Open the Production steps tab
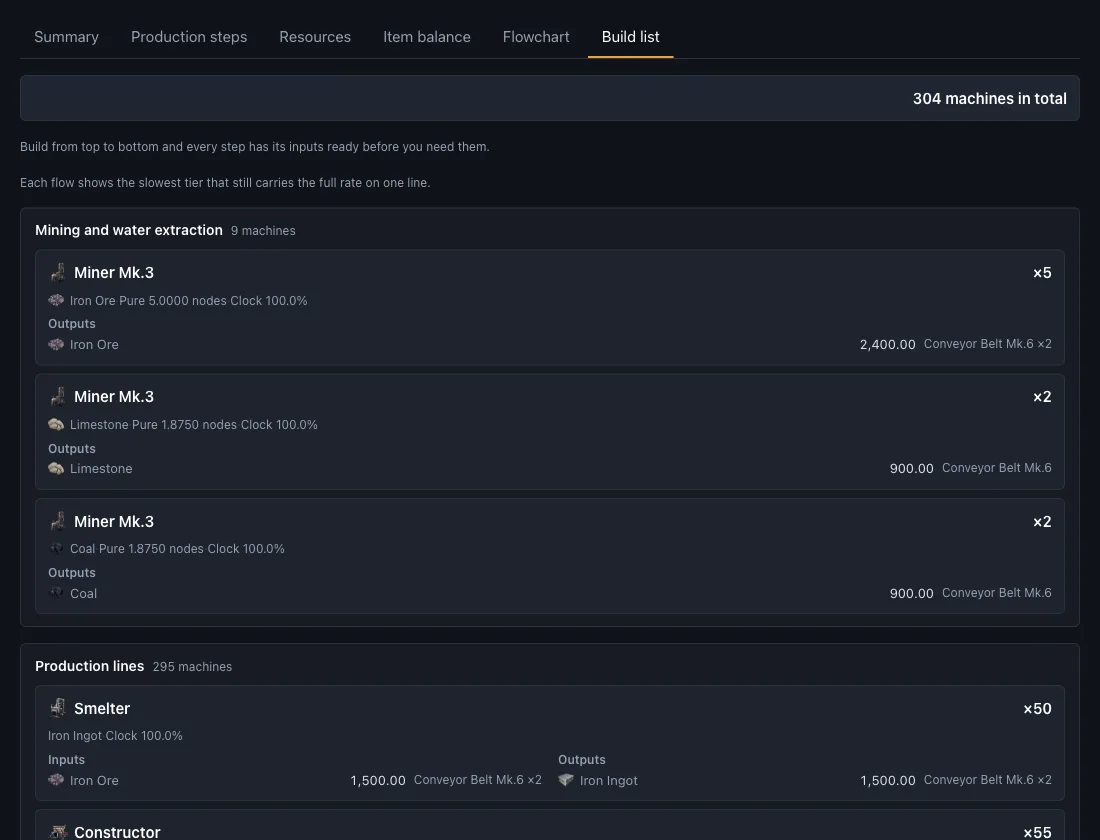The height and width of the screenshot is (840, 1100). [x=189, y=36]
